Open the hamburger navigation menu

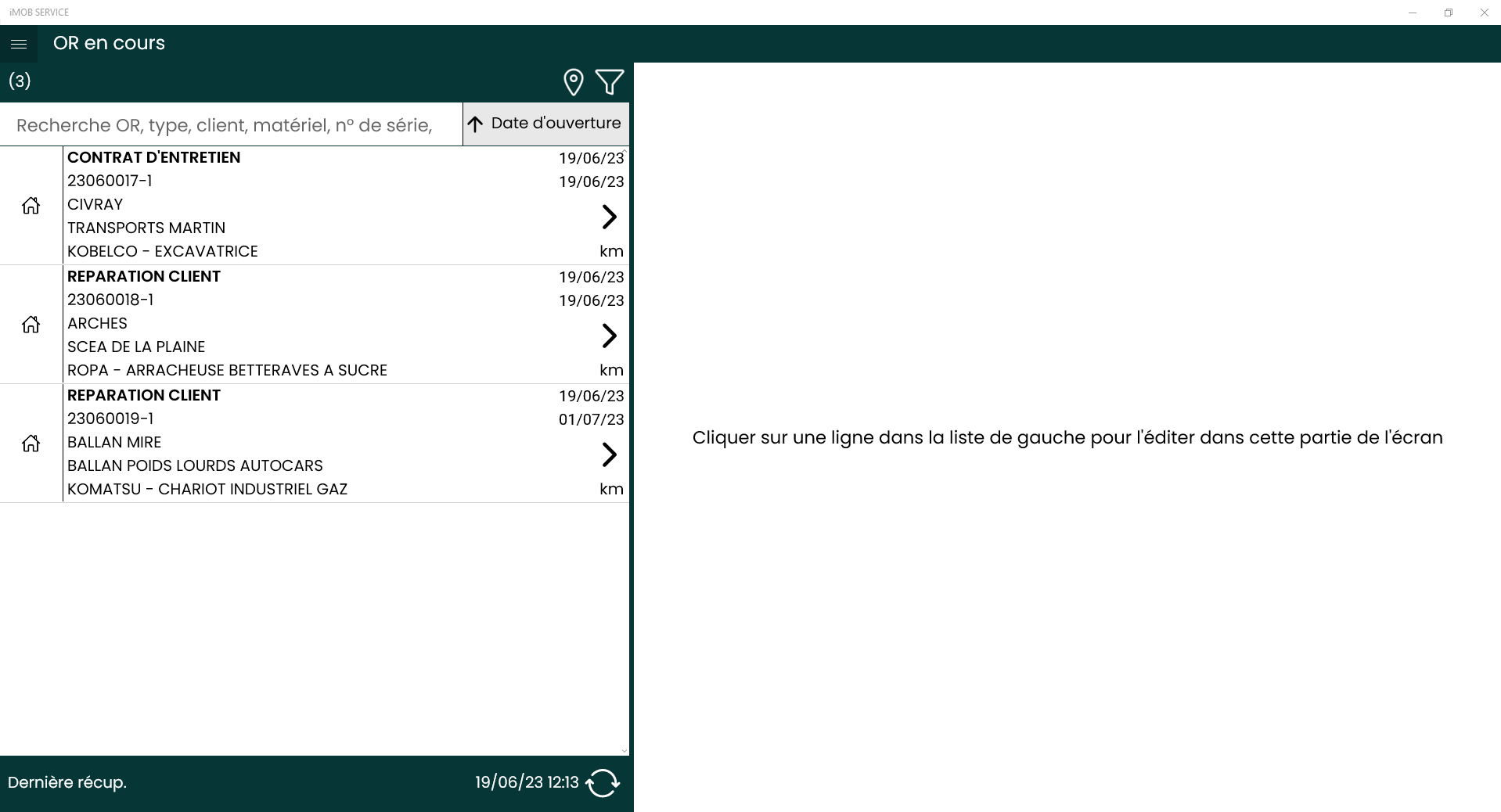click(19, 44)
